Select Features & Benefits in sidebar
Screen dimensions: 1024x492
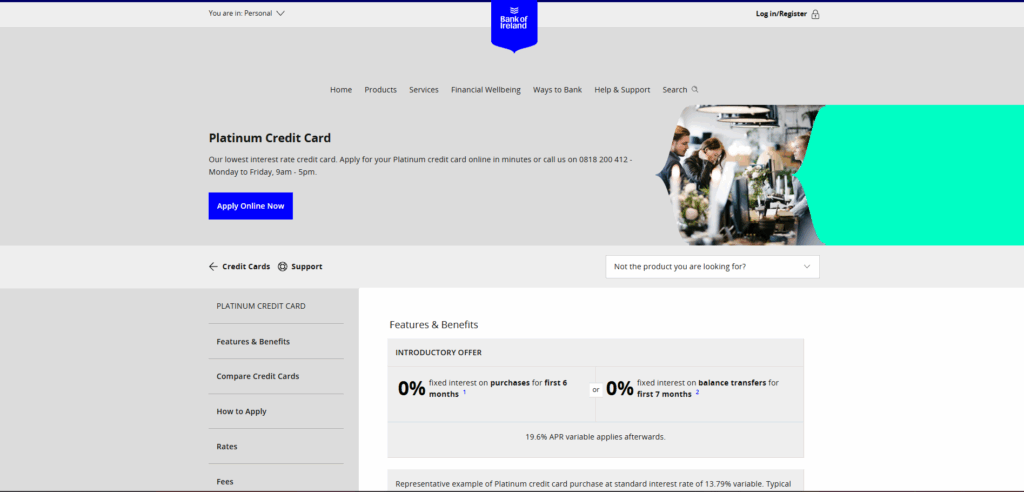(253, 341)
